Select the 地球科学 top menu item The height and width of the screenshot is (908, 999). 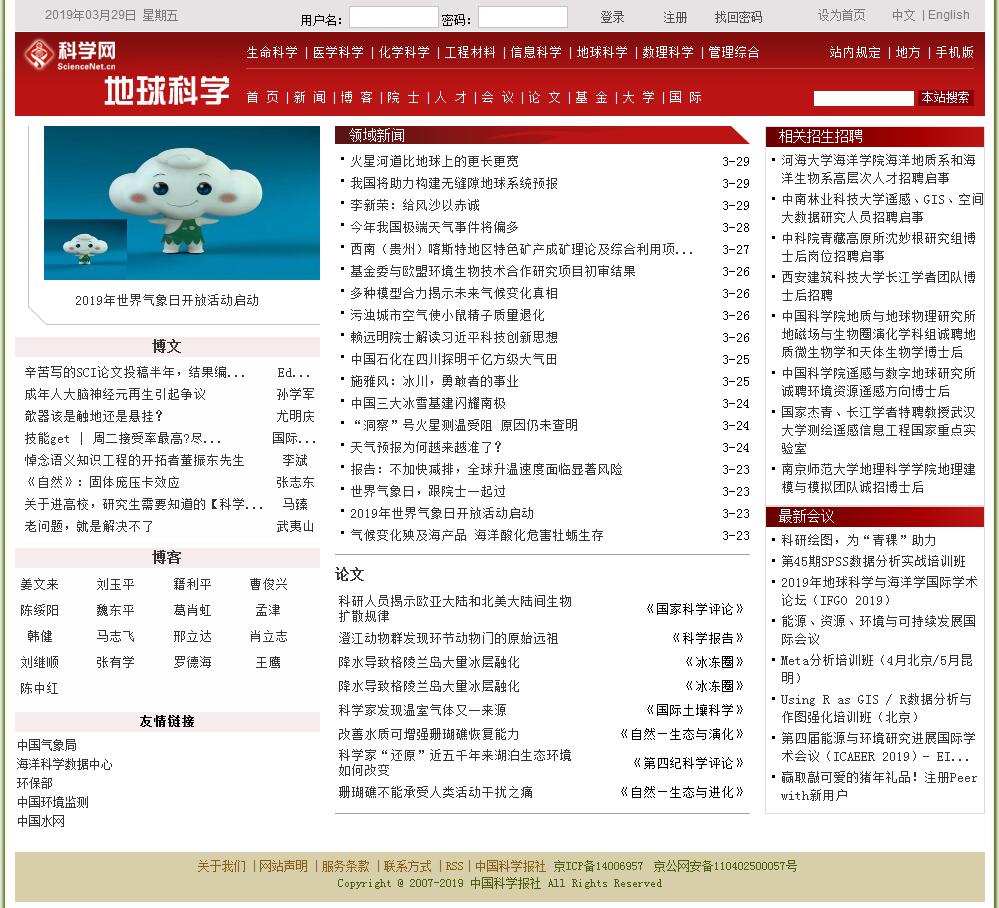602,52
